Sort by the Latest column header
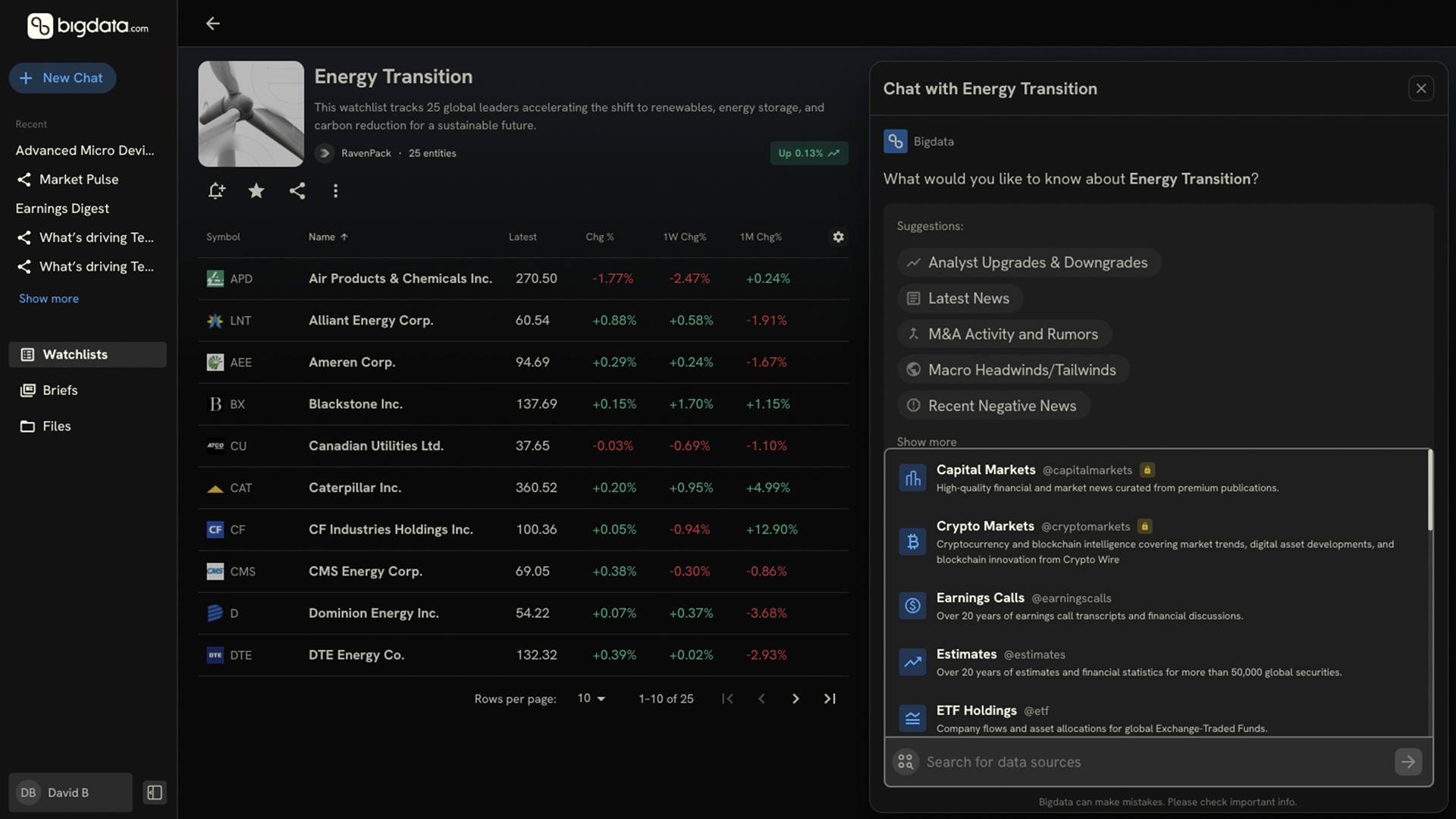 pyautogui.click(x=522, y=237)
